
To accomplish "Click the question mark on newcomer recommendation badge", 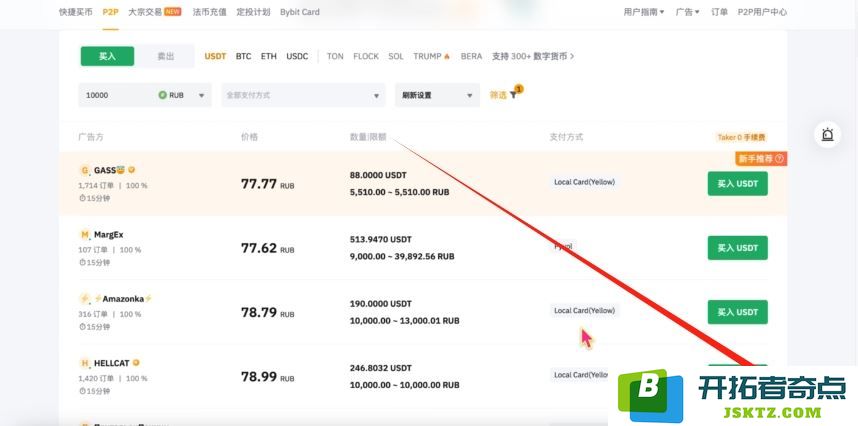I will tap(779, 159).
